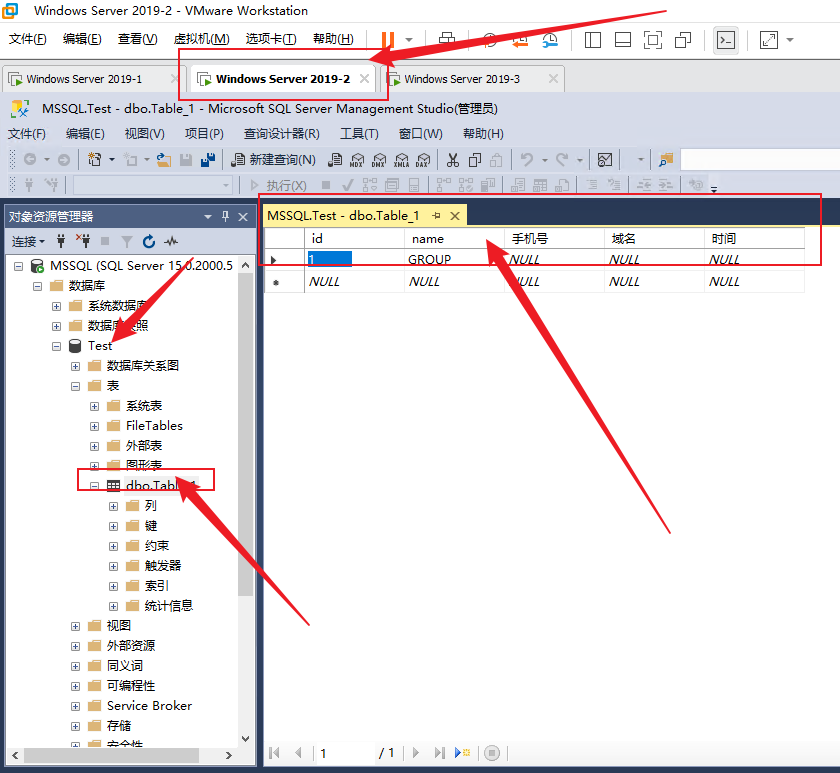Click SSMS quick launch search box

[760, 160]
